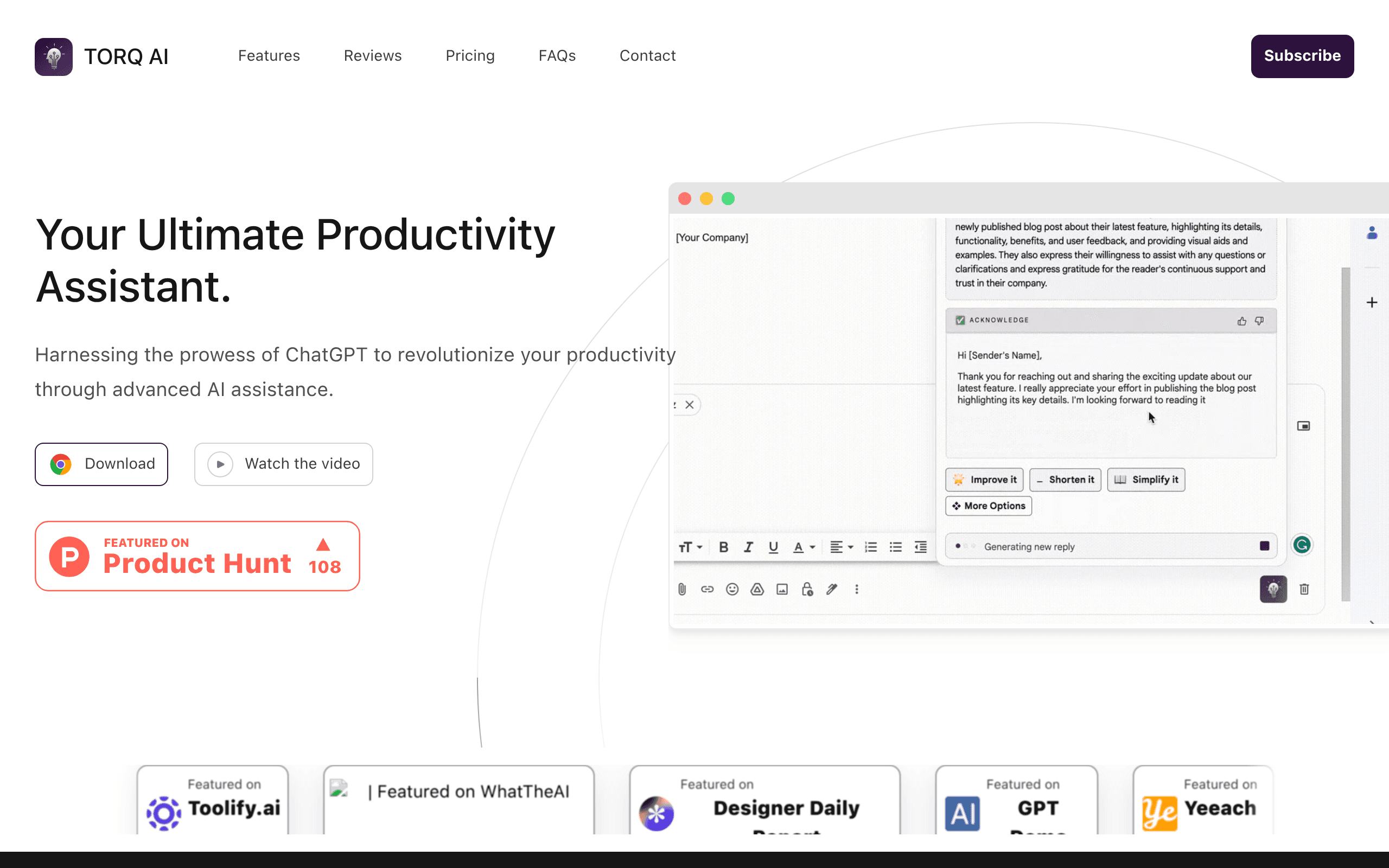Click the insert link icon

click(707, 589)
